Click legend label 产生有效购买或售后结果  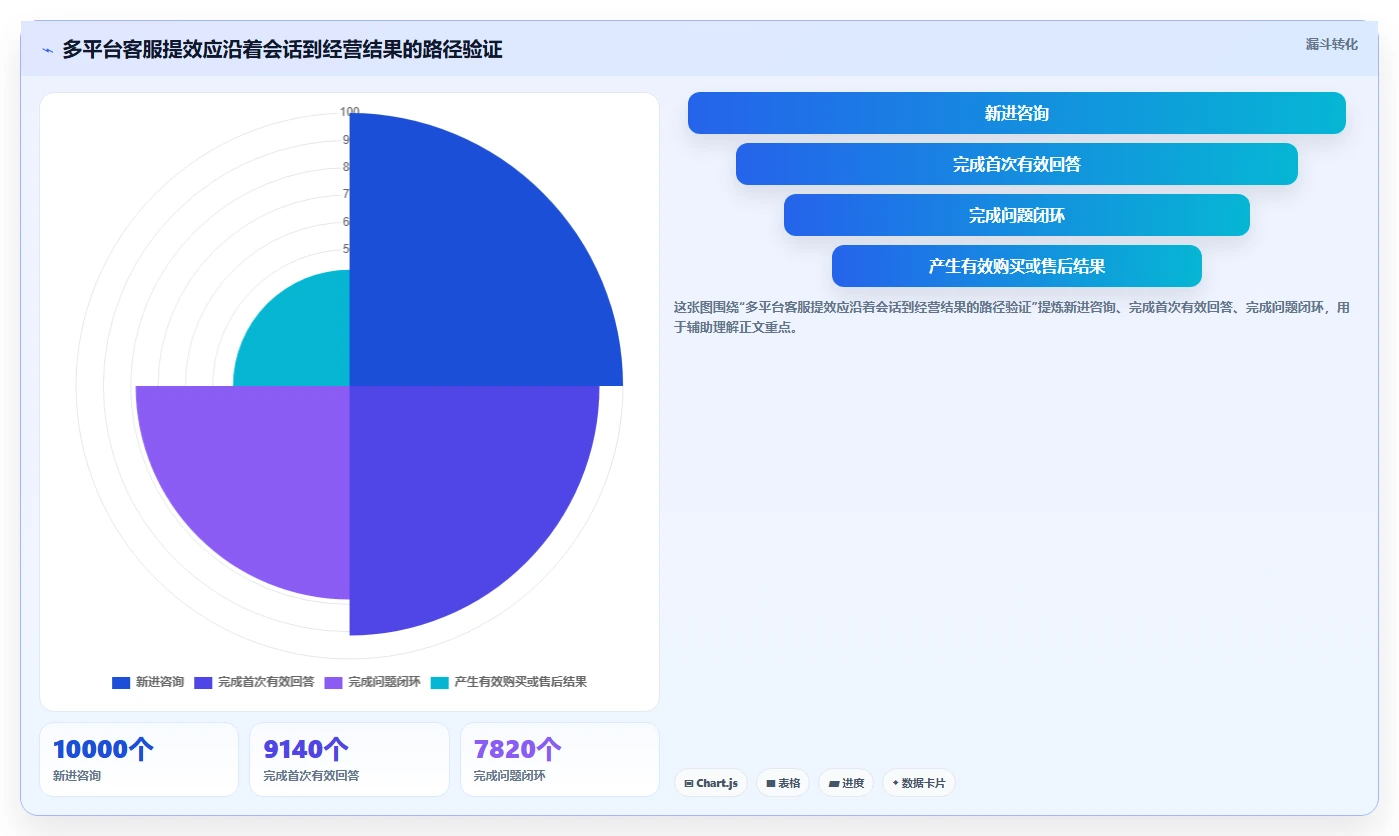(x=520, y=682)
